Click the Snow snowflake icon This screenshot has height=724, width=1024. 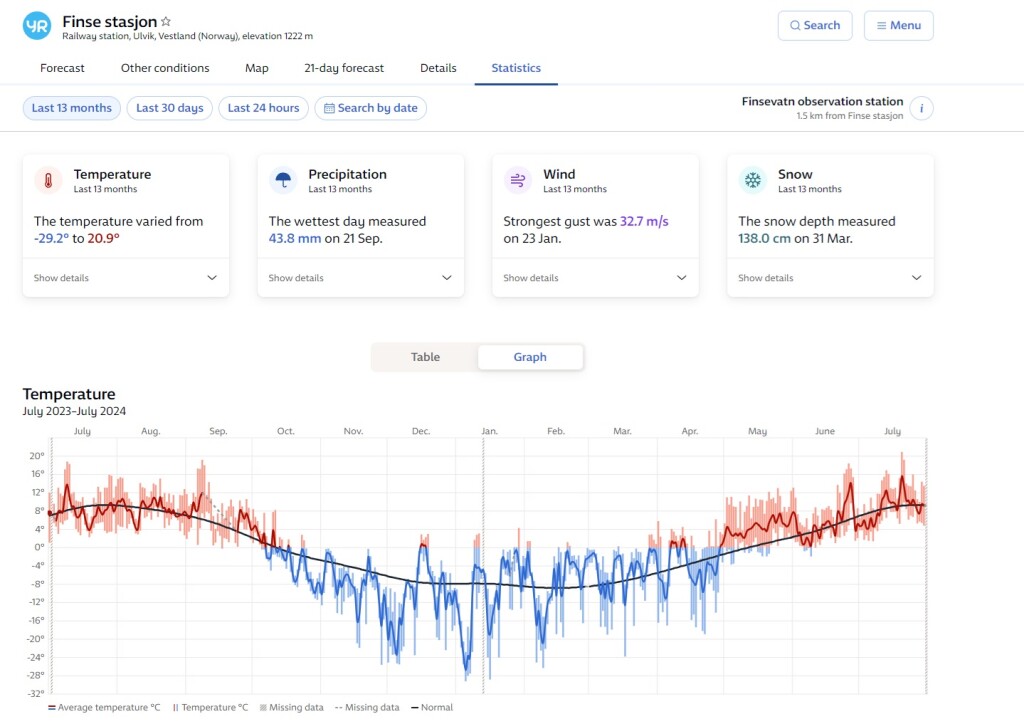click(x=752, y=180)
